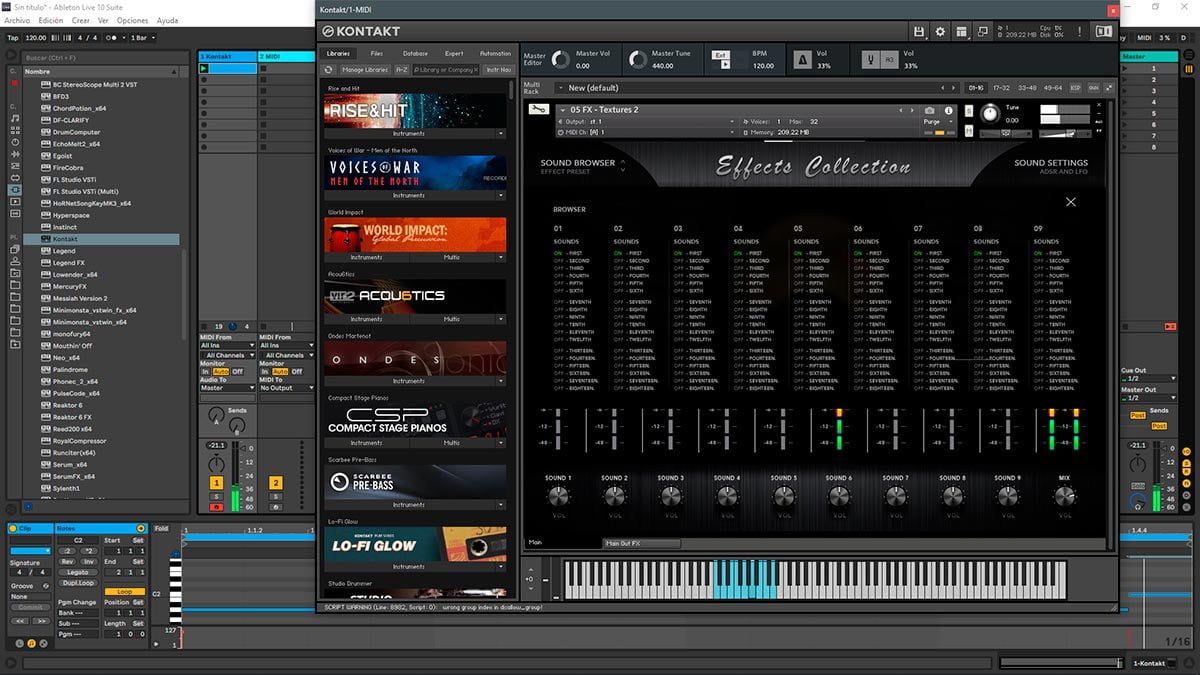Click Manage Libraries button
Viewport: 1200px width, 675px height.
click(365, 70)
